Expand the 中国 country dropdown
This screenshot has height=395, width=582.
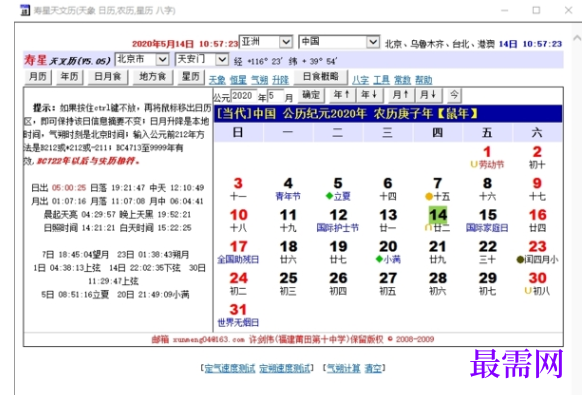coord(373,42)
